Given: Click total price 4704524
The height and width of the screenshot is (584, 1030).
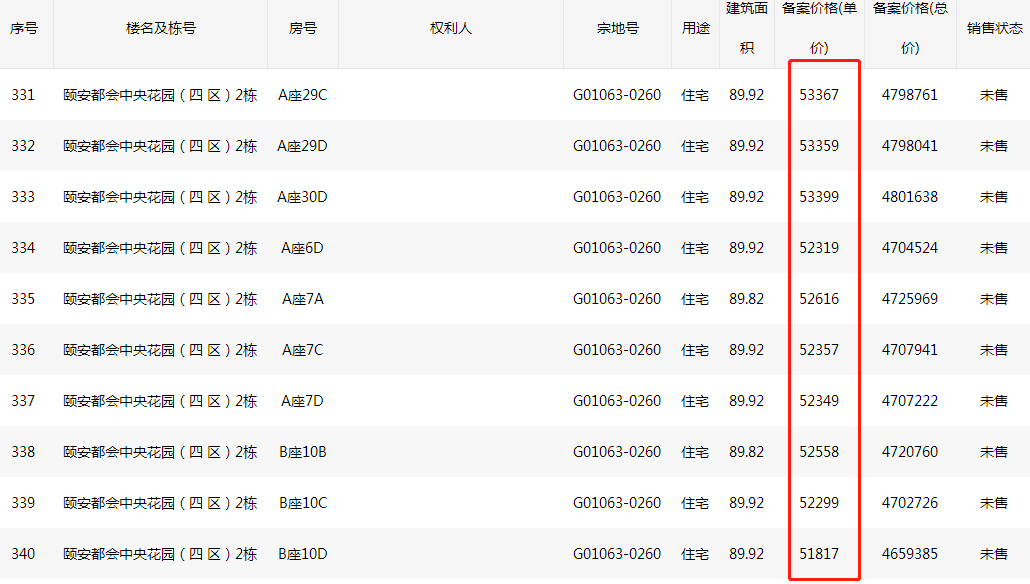Looking at the screenshot, I should coord(910,248).
